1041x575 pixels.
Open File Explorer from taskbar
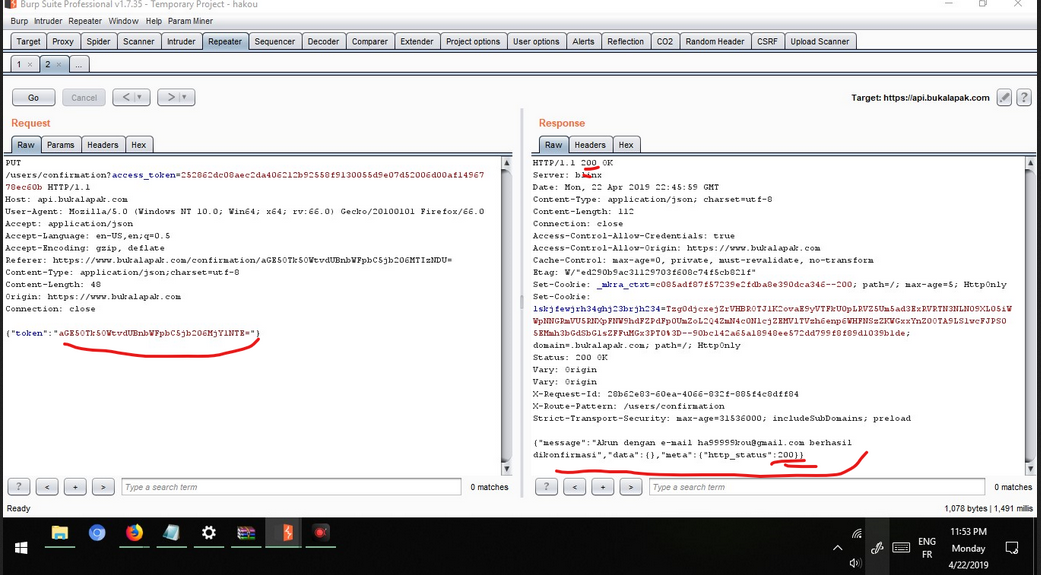click(60, 533)
